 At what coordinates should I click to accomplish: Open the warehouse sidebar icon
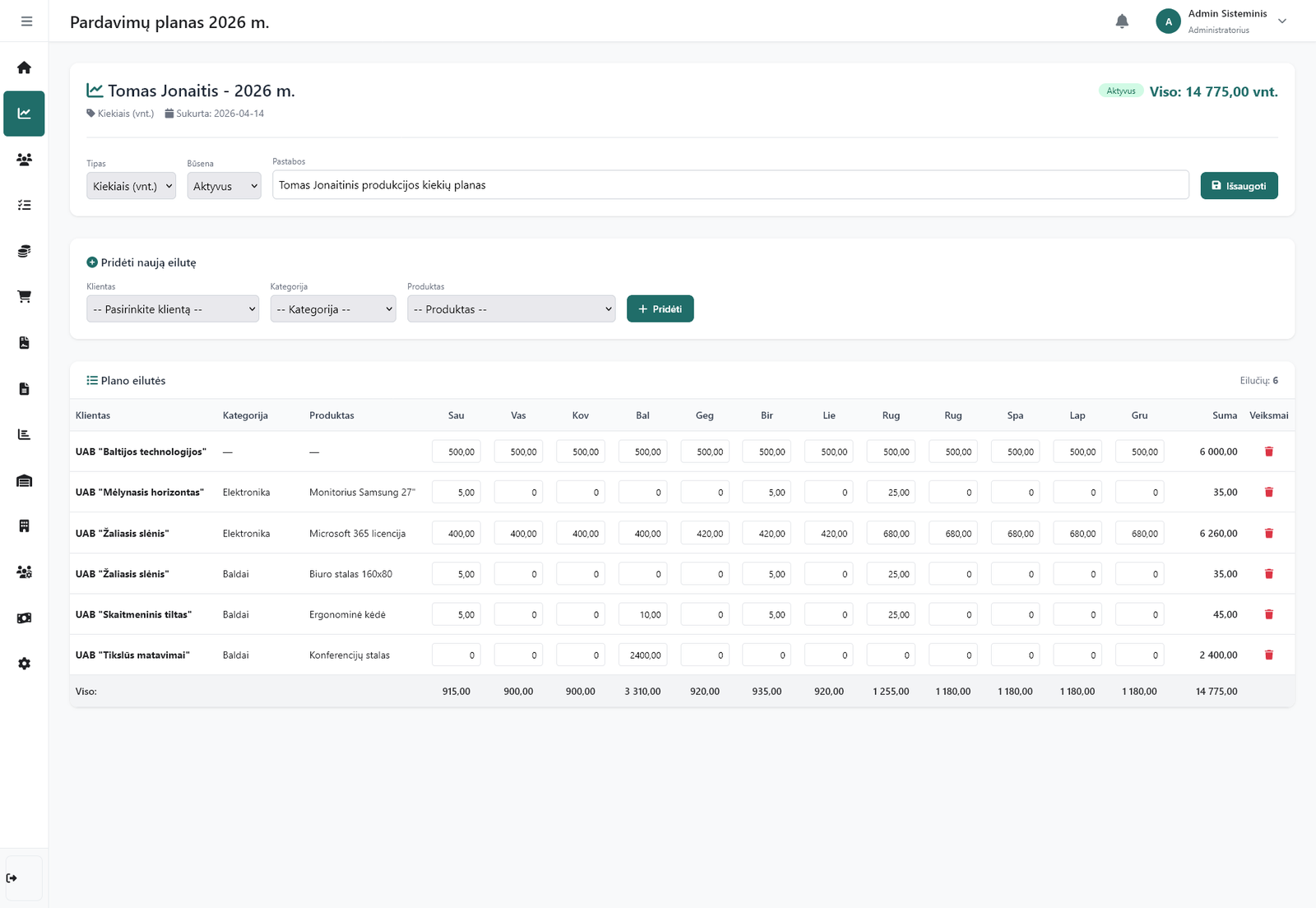click(24, 481)
